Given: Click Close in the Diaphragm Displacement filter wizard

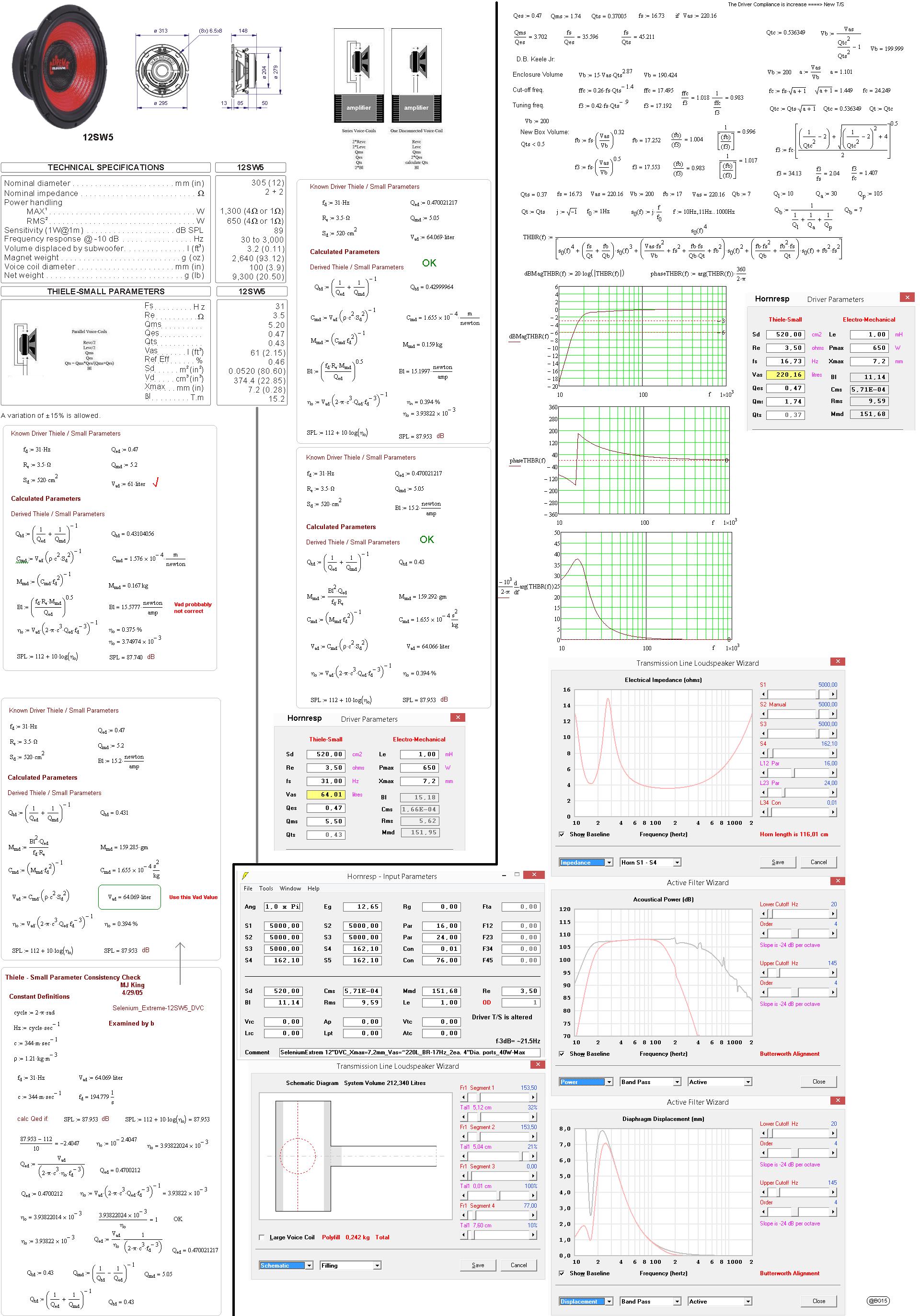Looking at the screenshot, I should click(x=818, y=1301).
